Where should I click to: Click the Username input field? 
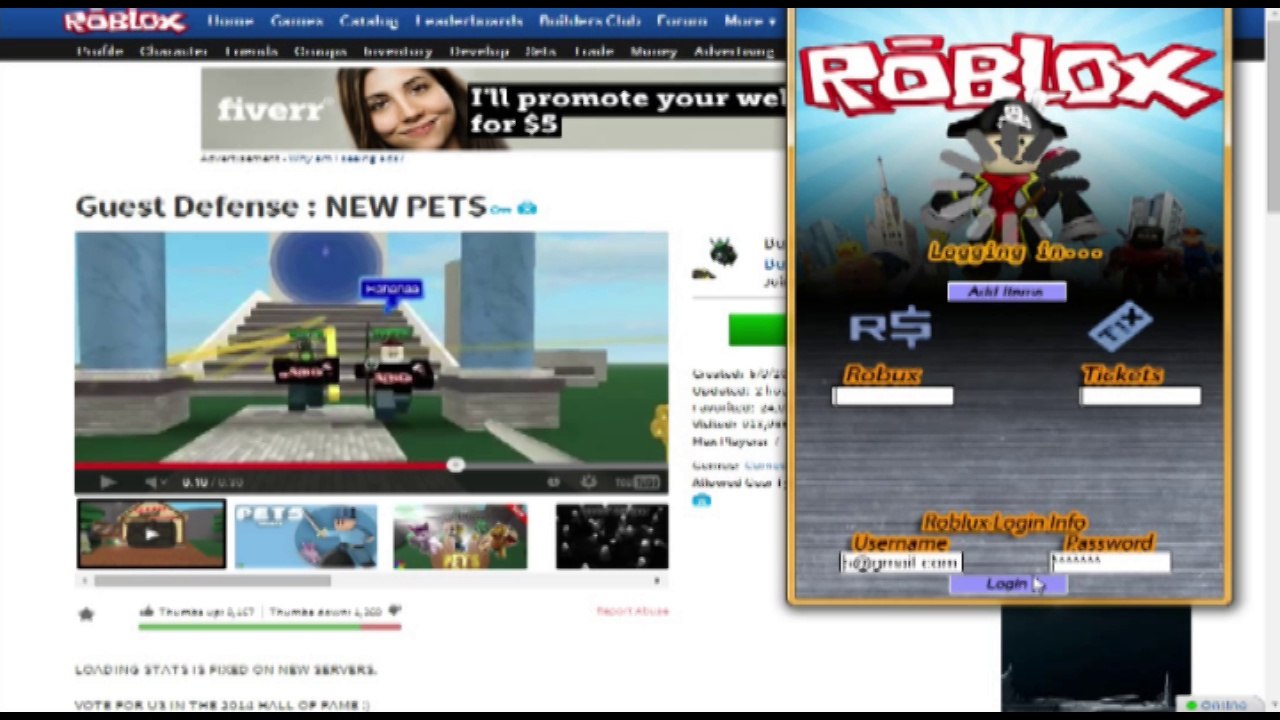pos(901,563)
